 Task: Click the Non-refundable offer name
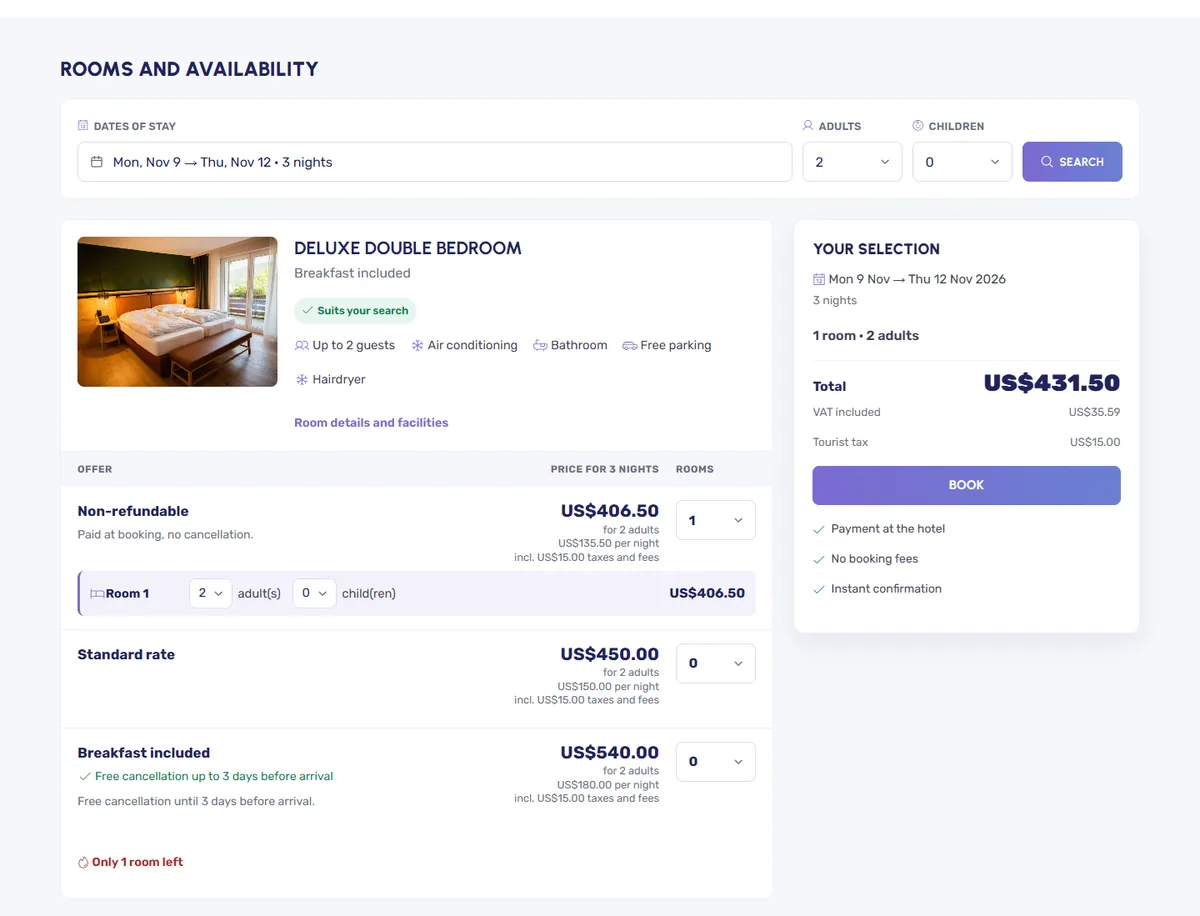click(x=133, y=511)
